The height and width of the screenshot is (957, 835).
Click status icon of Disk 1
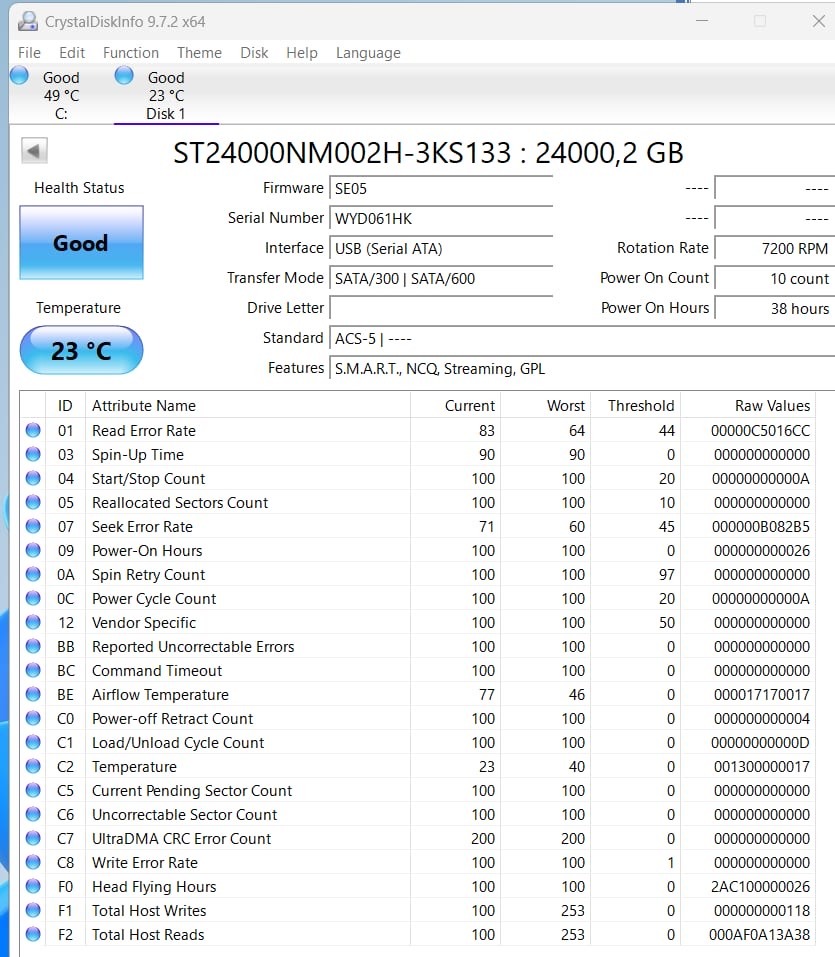point(124,76)
